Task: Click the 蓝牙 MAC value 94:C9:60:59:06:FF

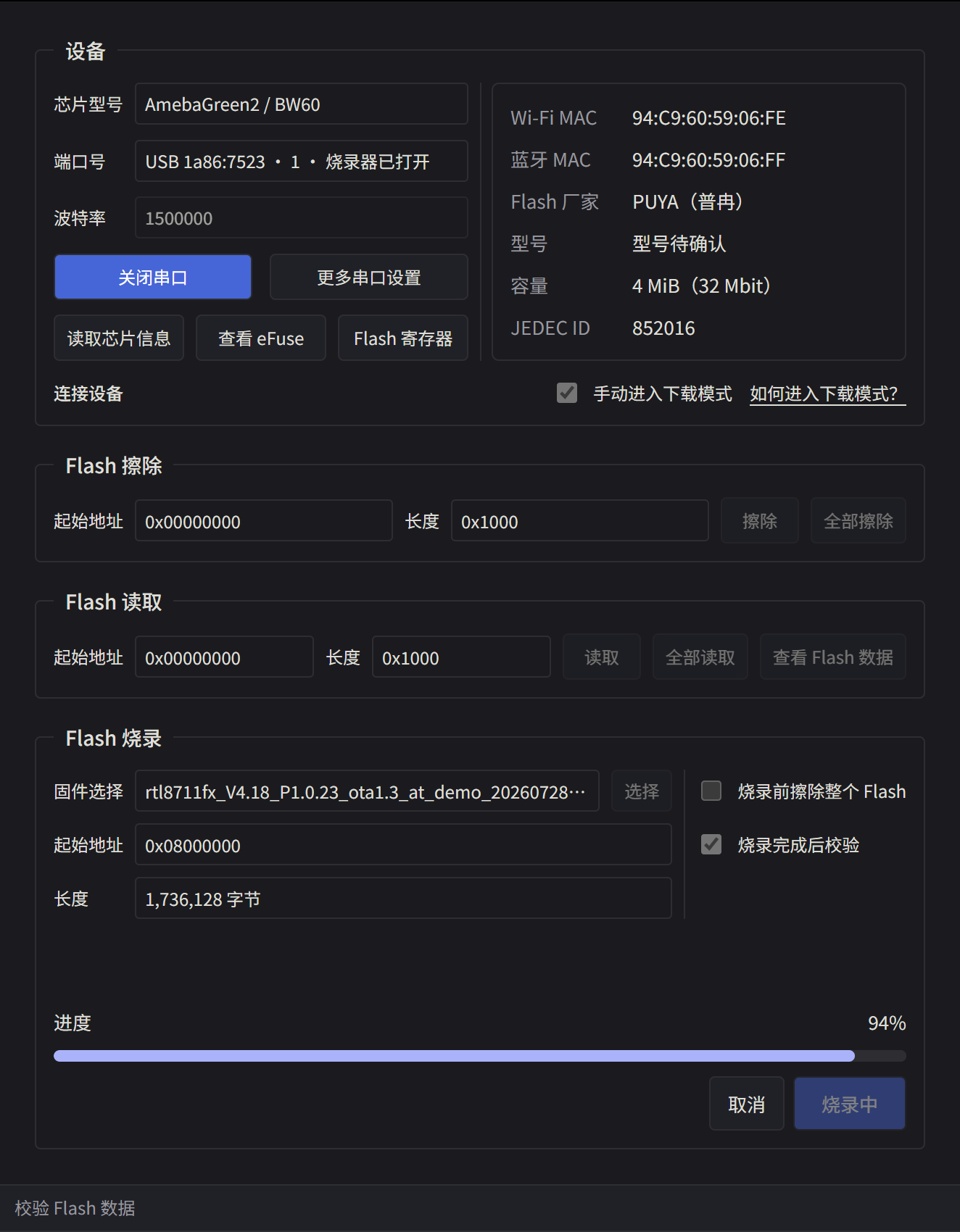Action: tap(709, 159)
